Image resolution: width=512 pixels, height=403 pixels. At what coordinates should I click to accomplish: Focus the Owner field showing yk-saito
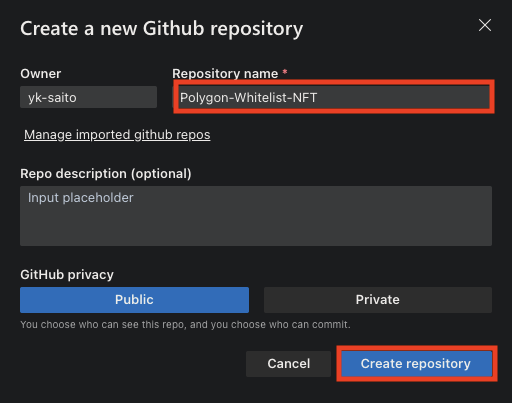(x=88, y=97)
